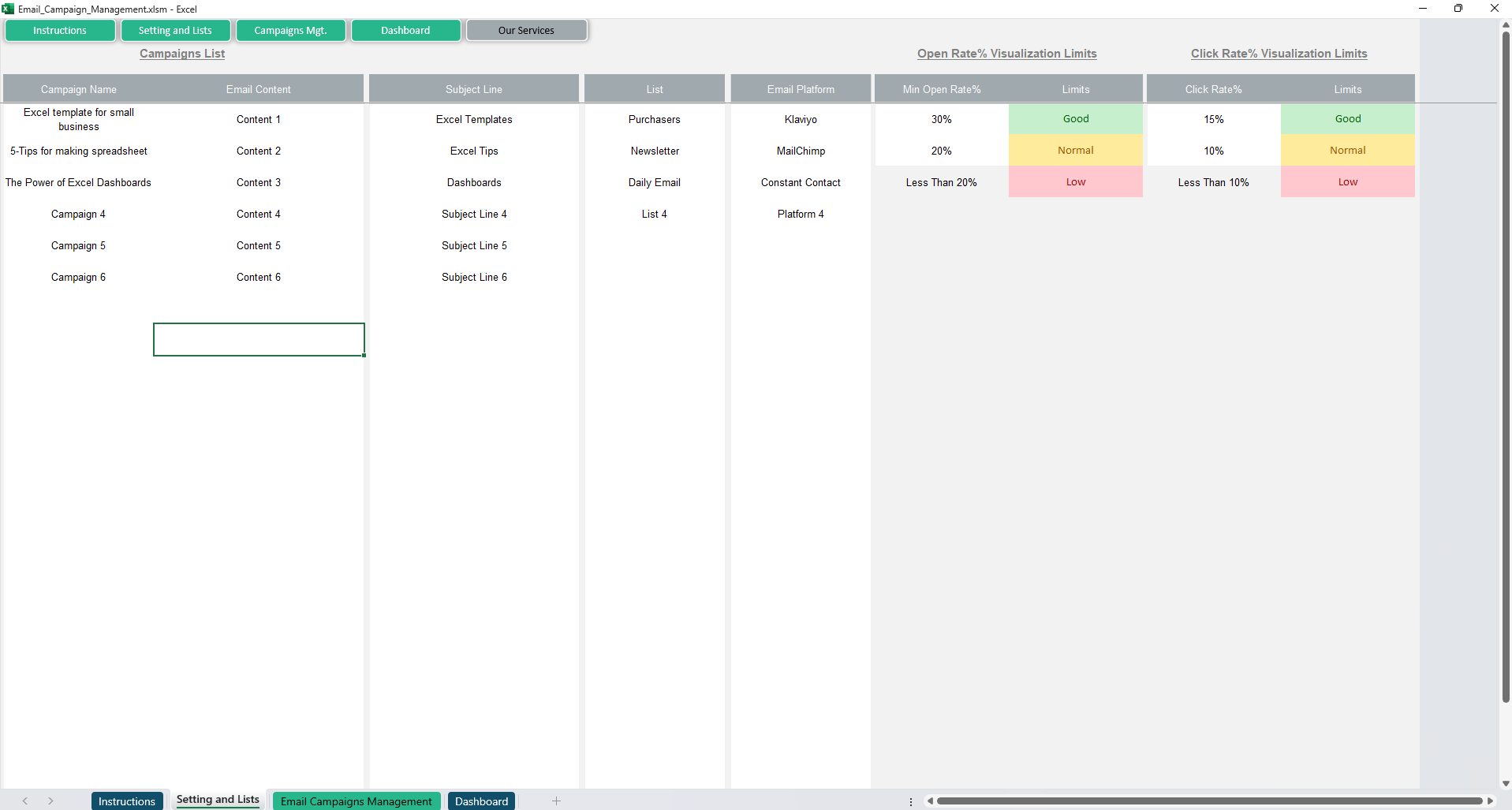Switch to the Dashboard sheet tab
The image size is (1512, 810).
coord(481,801)
